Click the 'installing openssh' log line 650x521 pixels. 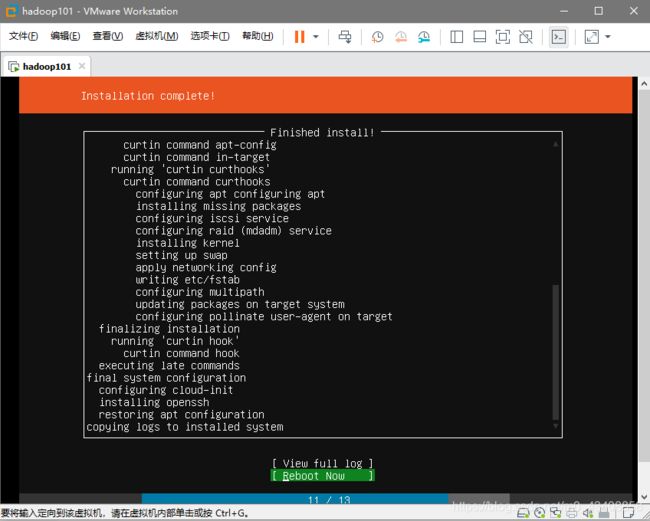[154, 402]
